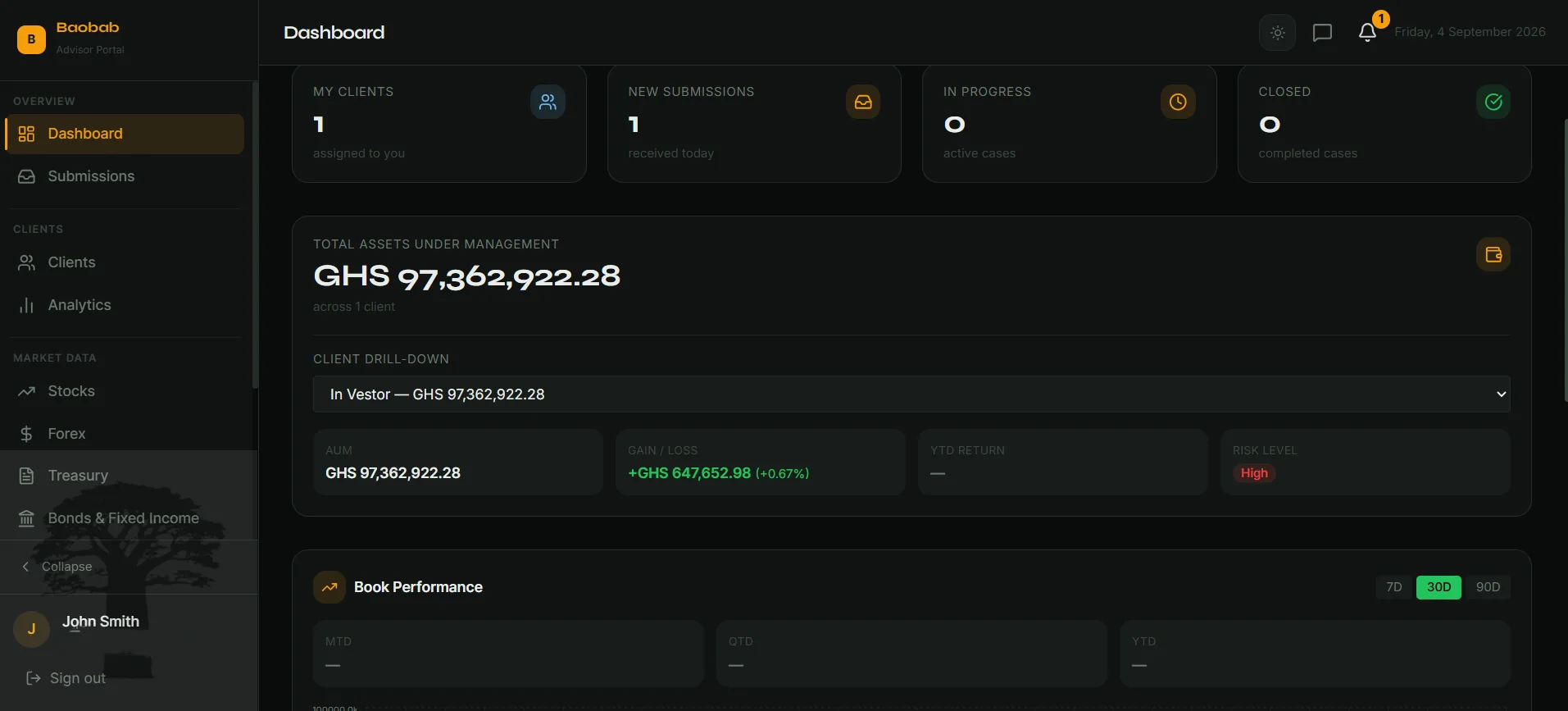Click the New Submissions inbox icon

click(x=863, y=102)
